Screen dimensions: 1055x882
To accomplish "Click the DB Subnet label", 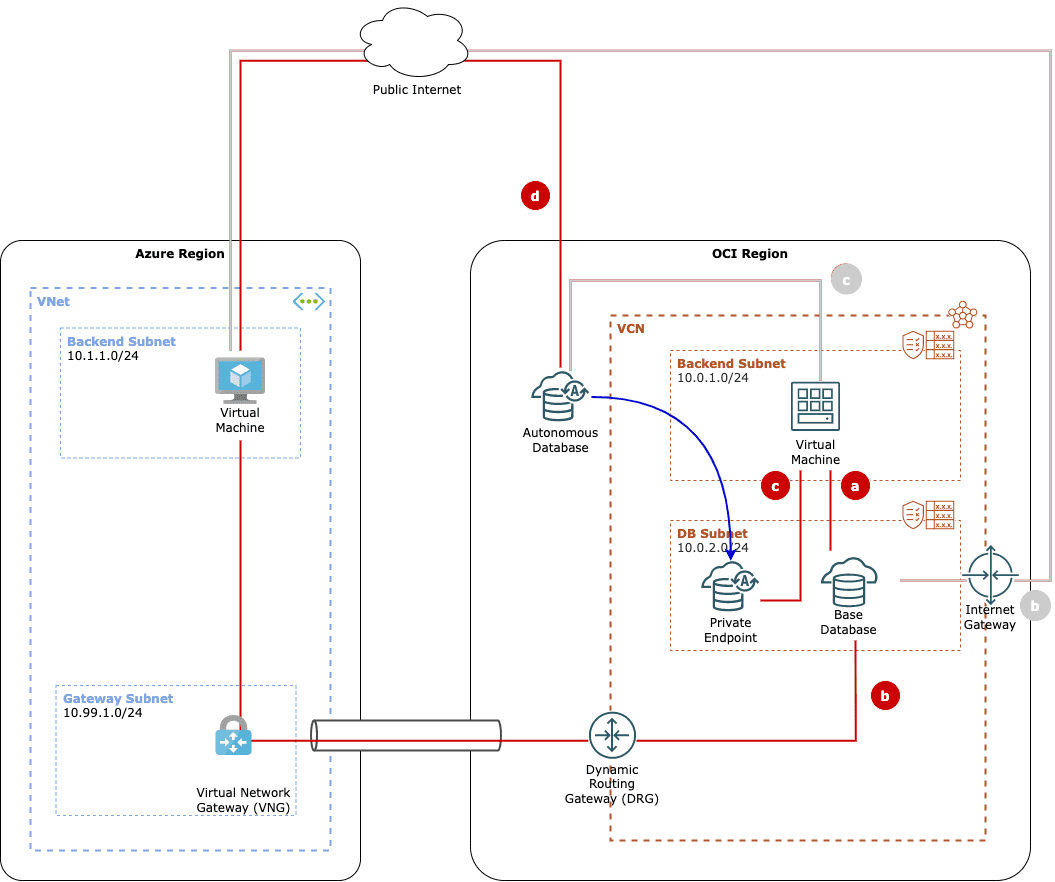I will click(712, 534).
